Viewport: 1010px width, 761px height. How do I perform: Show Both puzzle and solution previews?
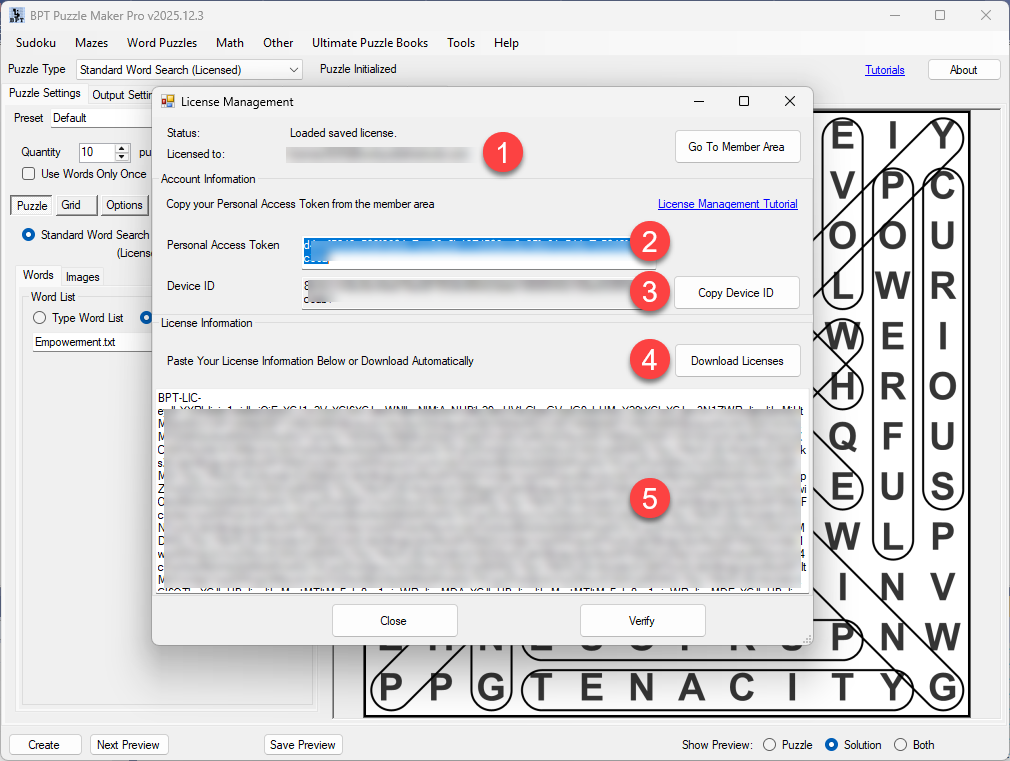[898, 745]
